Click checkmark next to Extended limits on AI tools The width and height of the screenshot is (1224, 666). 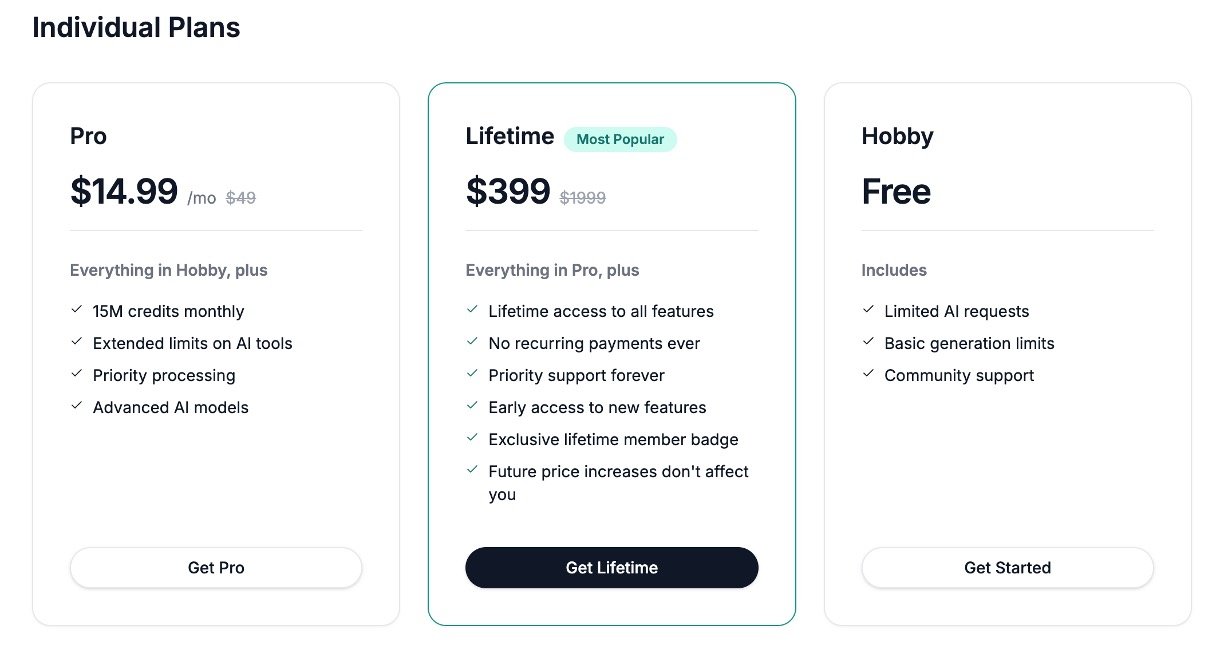point(76,343)
